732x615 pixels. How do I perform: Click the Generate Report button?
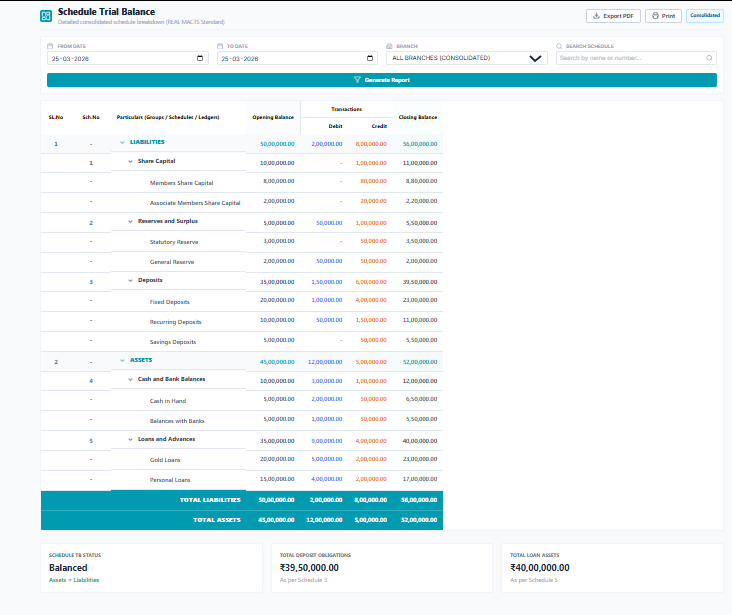pyautogui.click(x=381, y=80)
